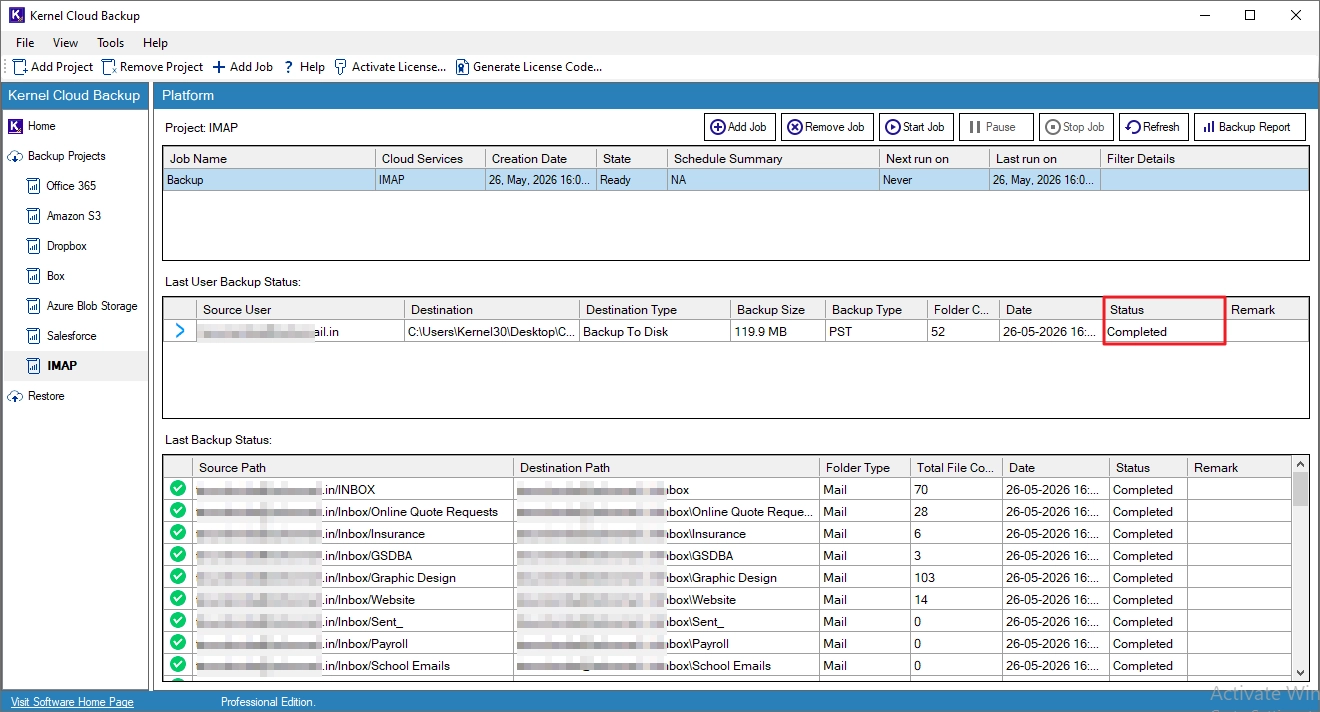This screenshot has height=712, width=1320.
Task: Click the Salesforce project icon
Action: pyautogui.click(x=34, y=336)
